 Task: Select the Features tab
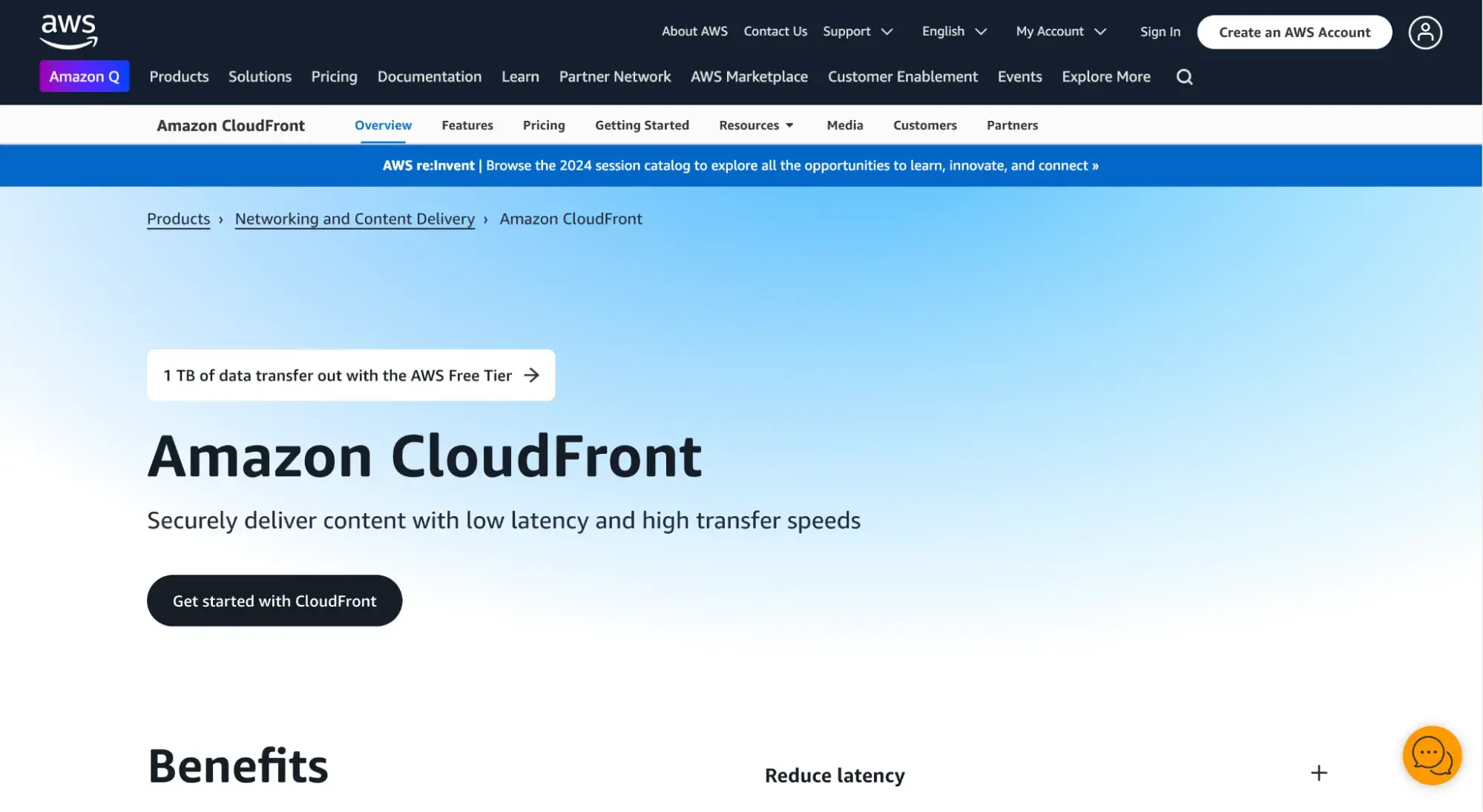point(467,124)
